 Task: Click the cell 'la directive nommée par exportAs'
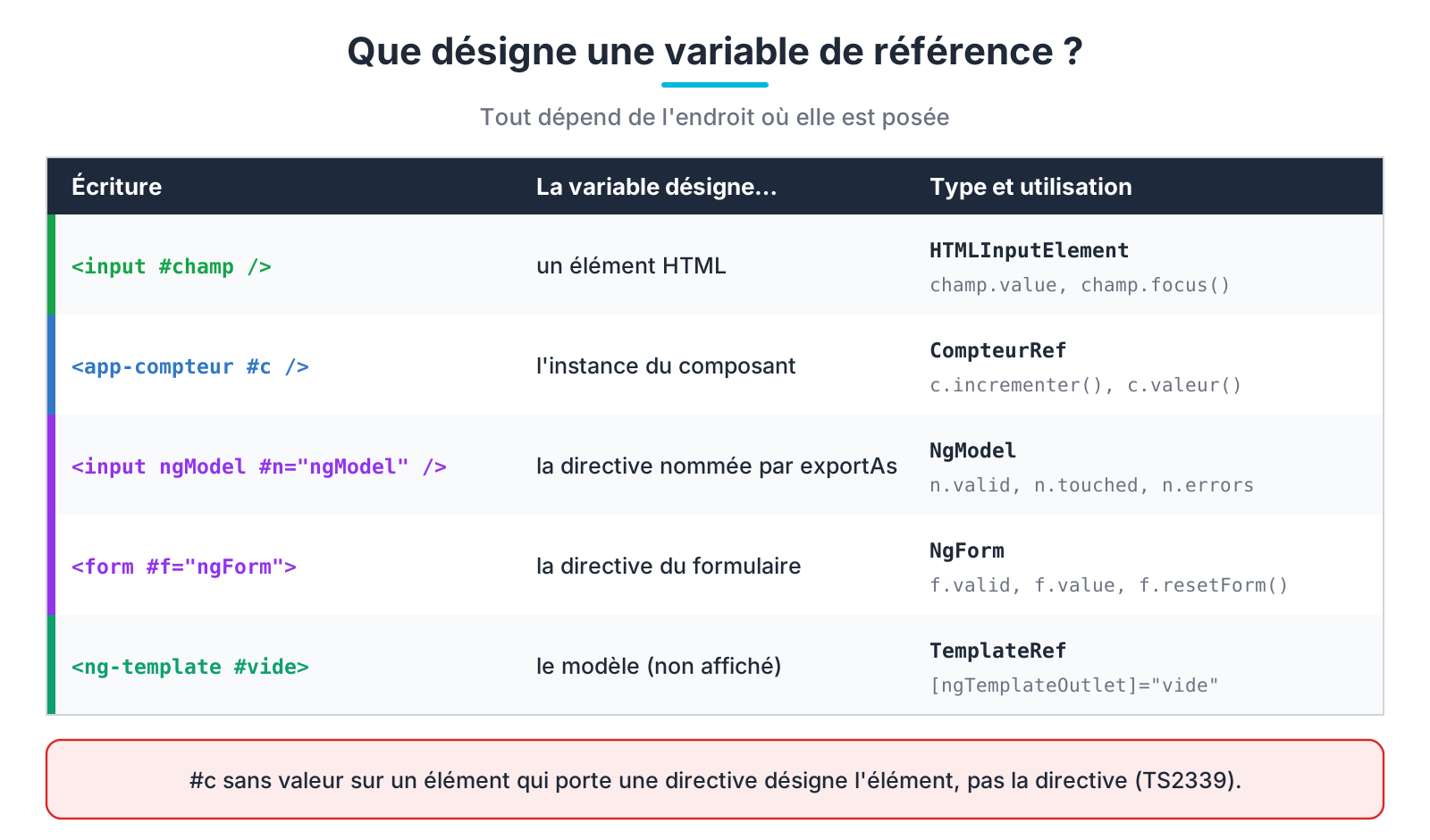717,466
